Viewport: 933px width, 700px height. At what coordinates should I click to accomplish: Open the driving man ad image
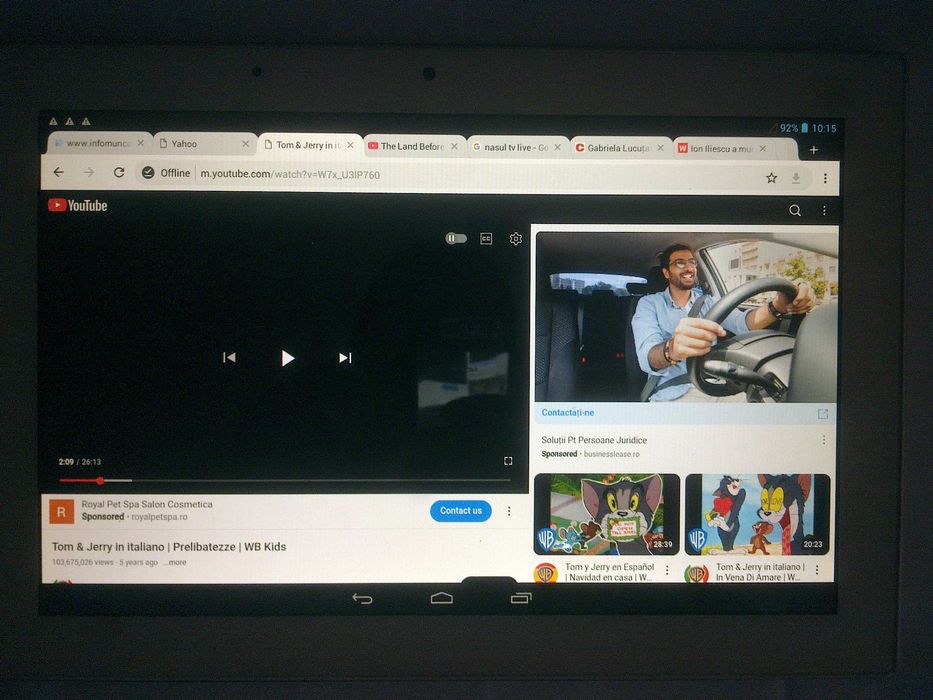tap(686, 317)
